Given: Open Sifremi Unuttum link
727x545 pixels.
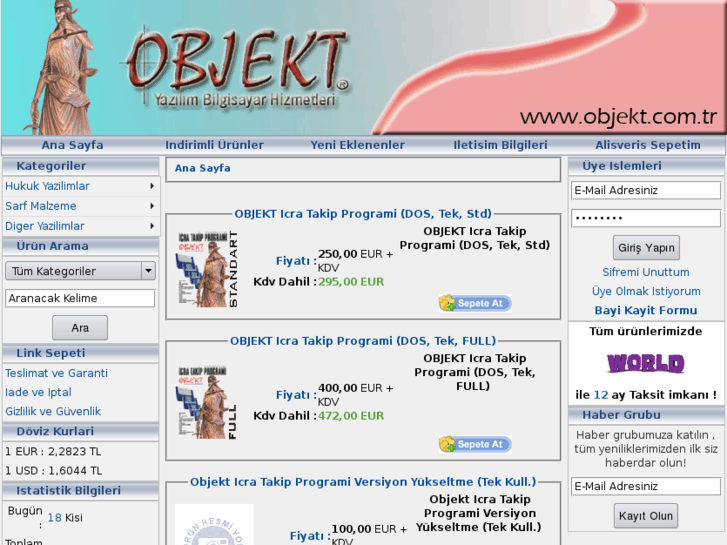Looking at the screenshot, I should [646, 272].
